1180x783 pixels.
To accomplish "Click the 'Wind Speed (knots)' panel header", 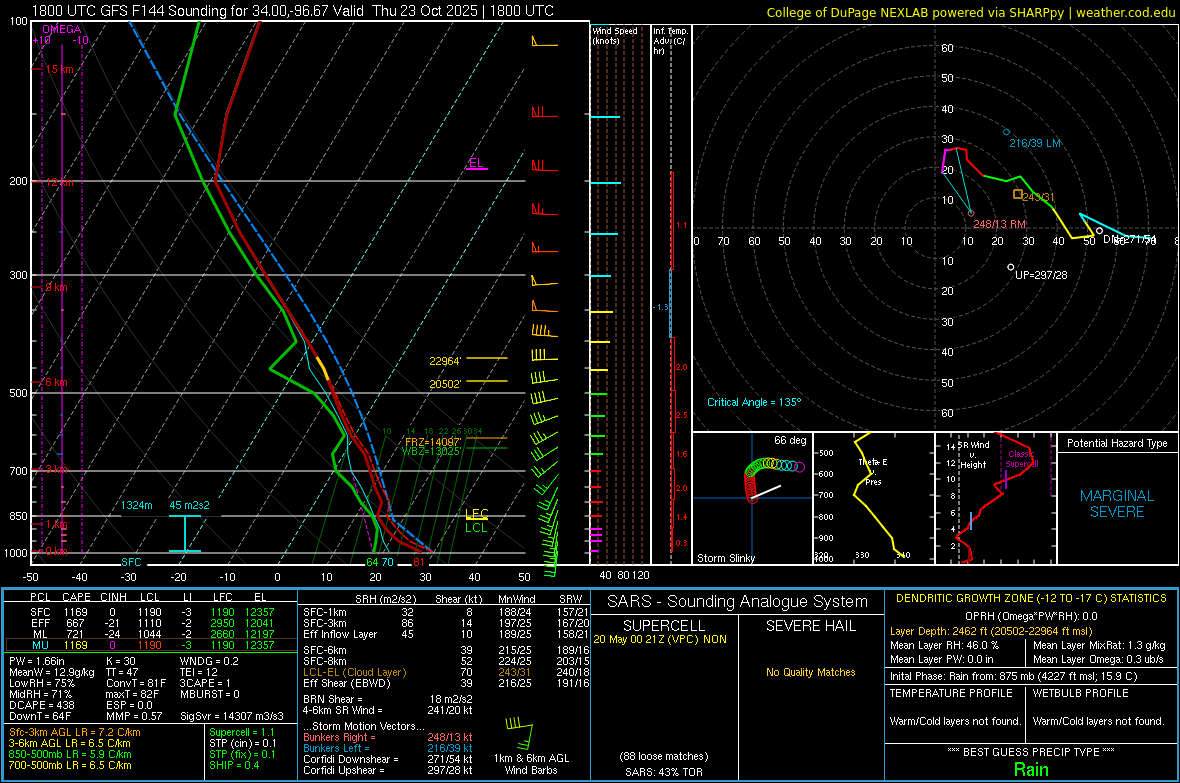I will coord(614,35).
